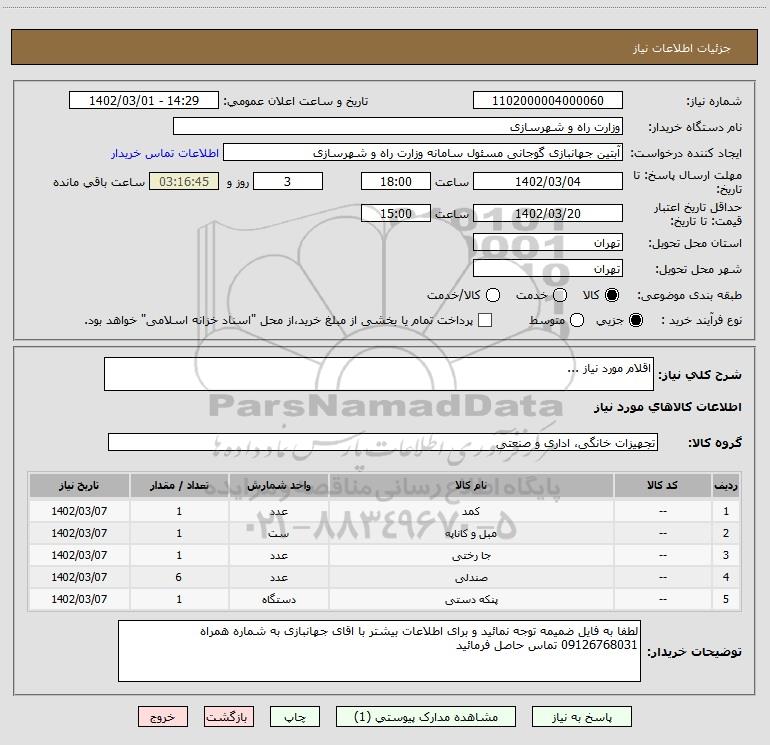Click the unit دستگاه in the پنکه دستی row
This screenshot has width=770, height=745.
(278, 599)
